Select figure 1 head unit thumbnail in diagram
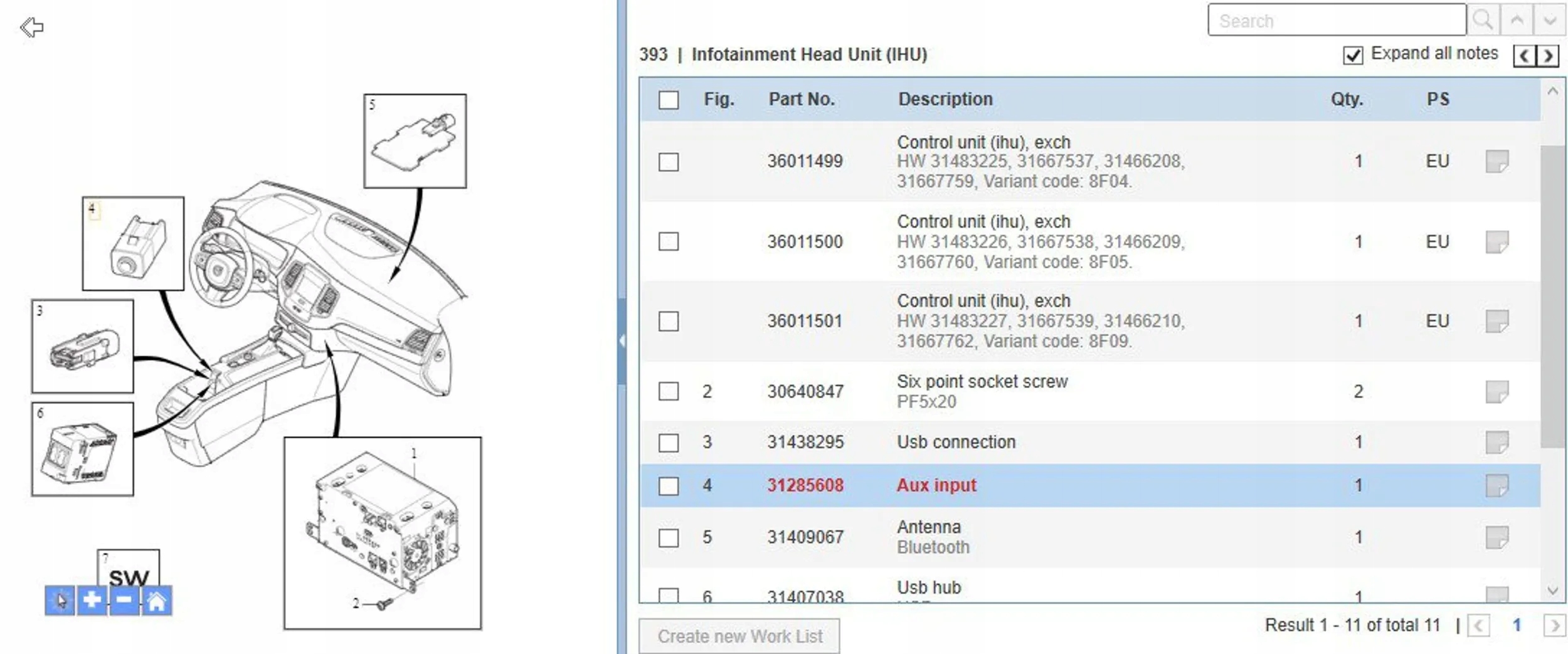The image size is (1568, 654). [383, 533]
